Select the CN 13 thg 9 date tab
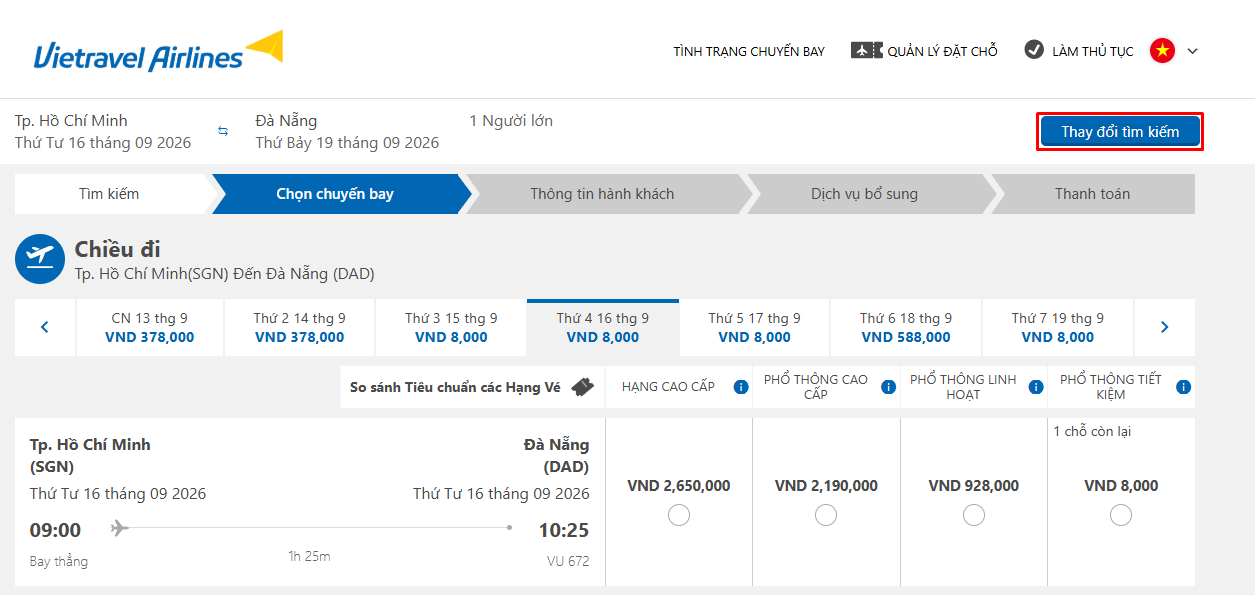 coord(150,327)
